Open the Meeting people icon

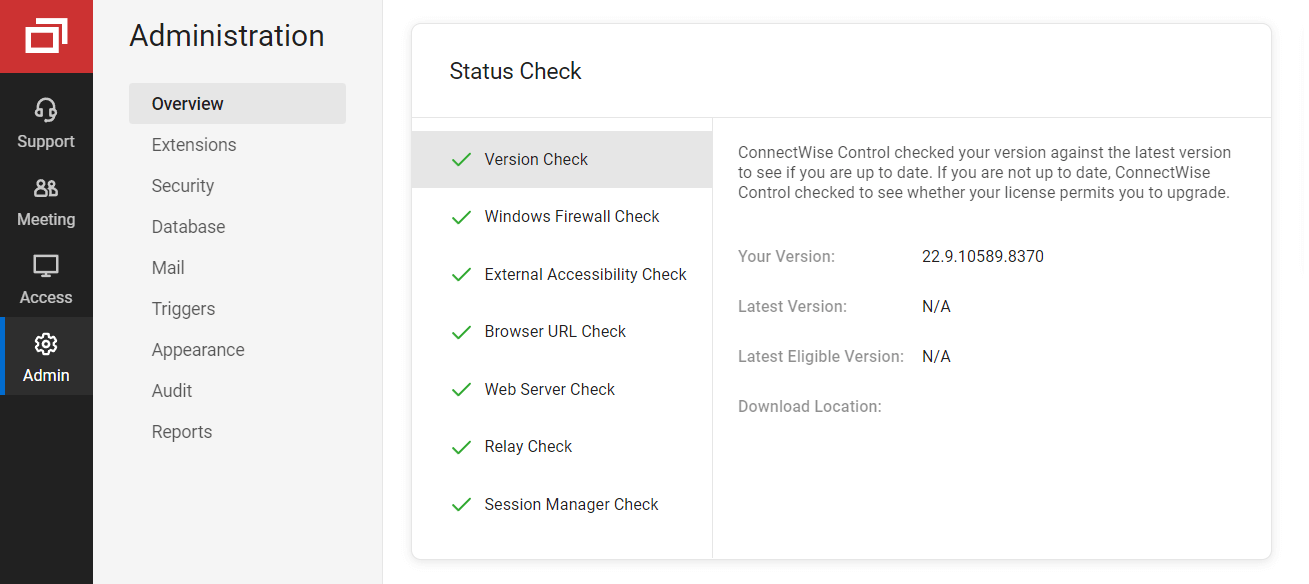pyautogui.click(x=46, y=188)
